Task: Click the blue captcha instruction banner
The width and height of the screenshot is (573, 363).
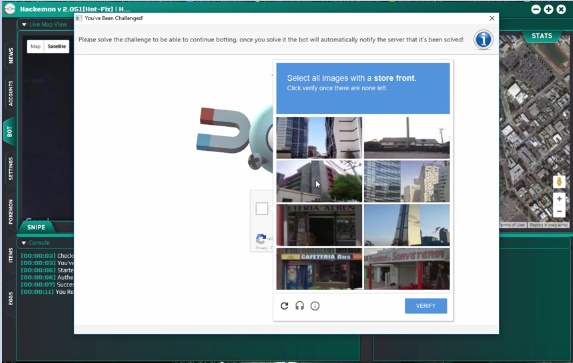Action: (x=363, y=88)
